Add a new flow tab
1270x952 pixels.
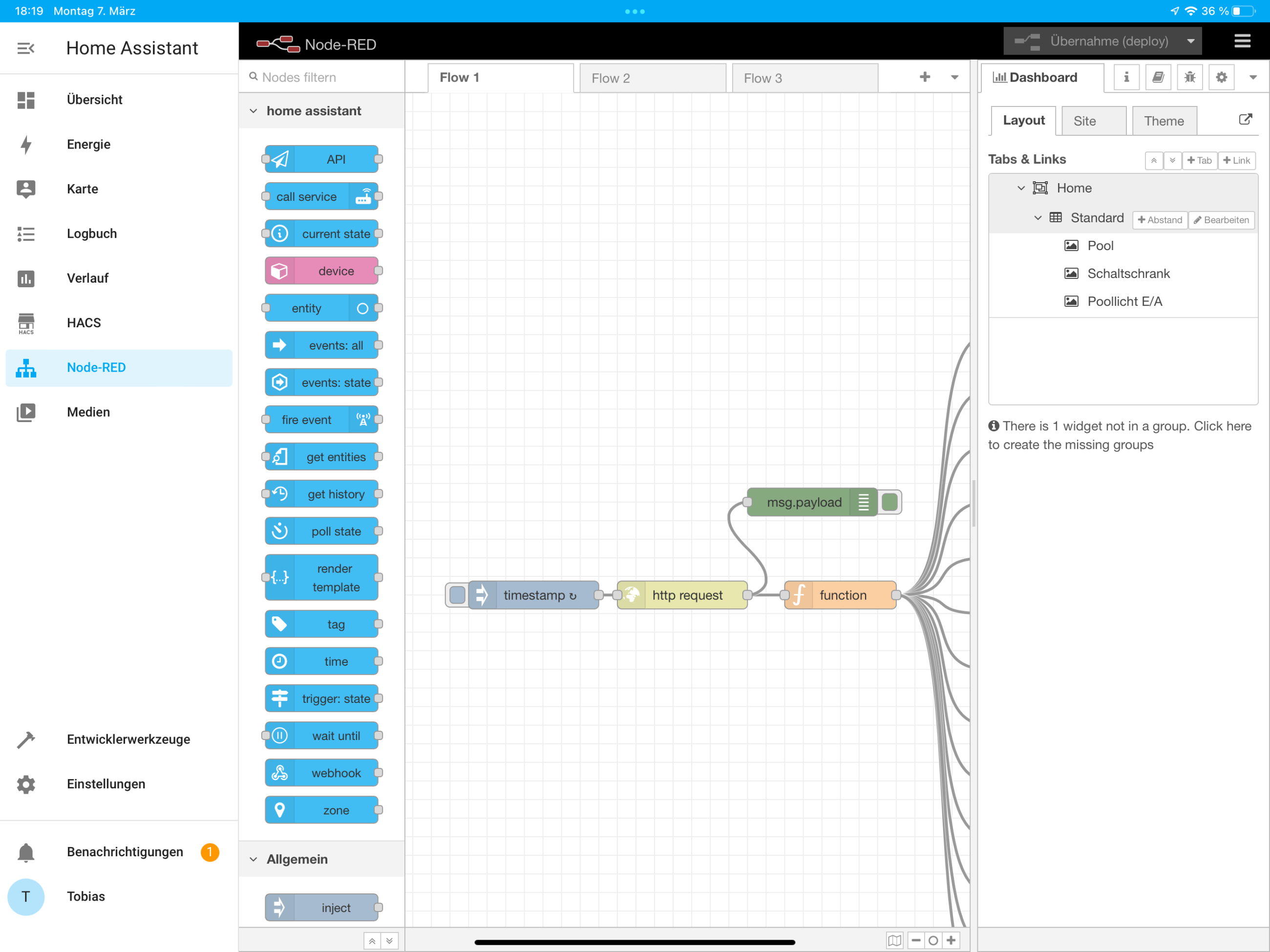pyautogui.click(x=925, y=77)
